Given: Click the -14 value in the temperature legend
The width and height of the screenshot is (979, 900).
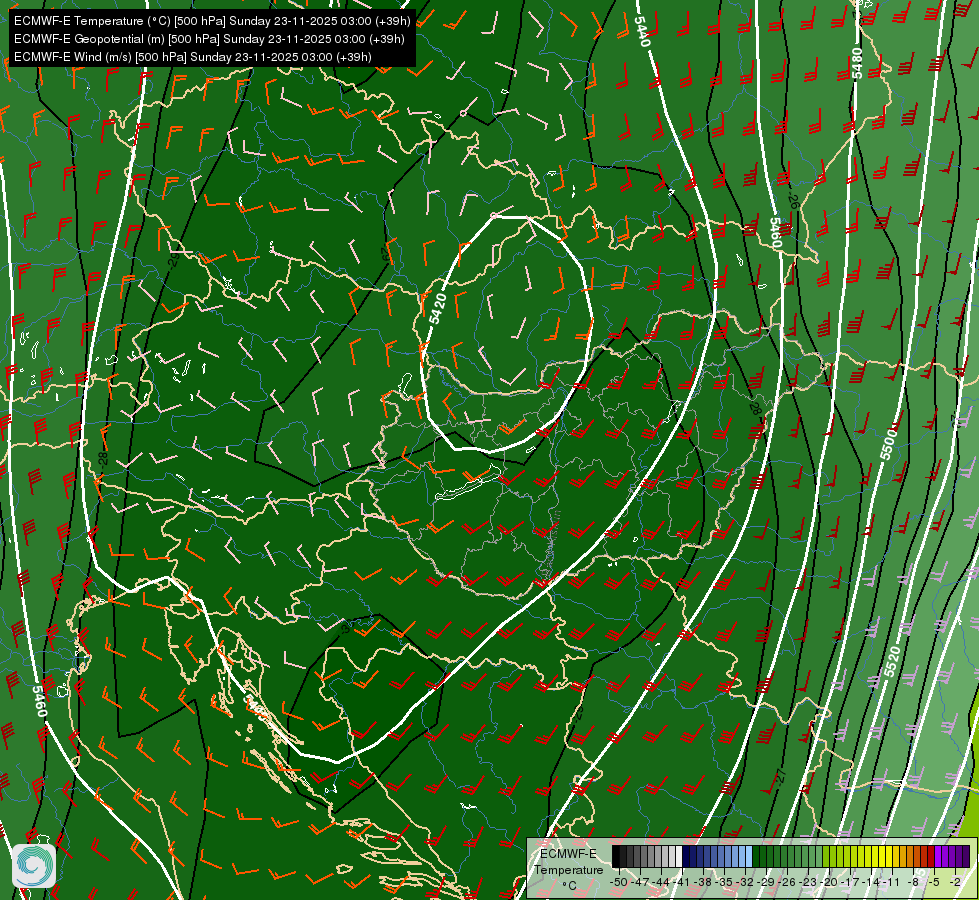Looking at the screenshot, I should click(x=871, y=882).
